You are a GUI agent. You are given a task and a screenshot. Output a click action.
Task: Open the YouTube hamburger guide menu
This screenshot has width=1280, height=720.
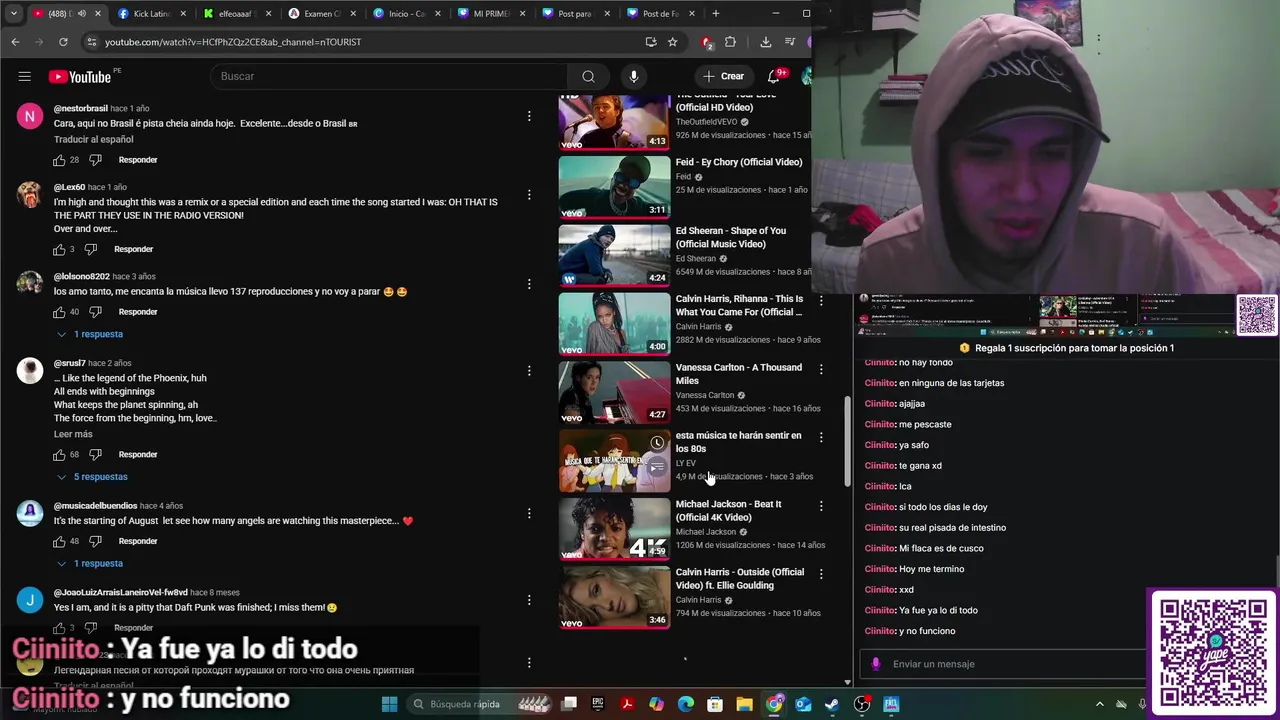point(25,76)
